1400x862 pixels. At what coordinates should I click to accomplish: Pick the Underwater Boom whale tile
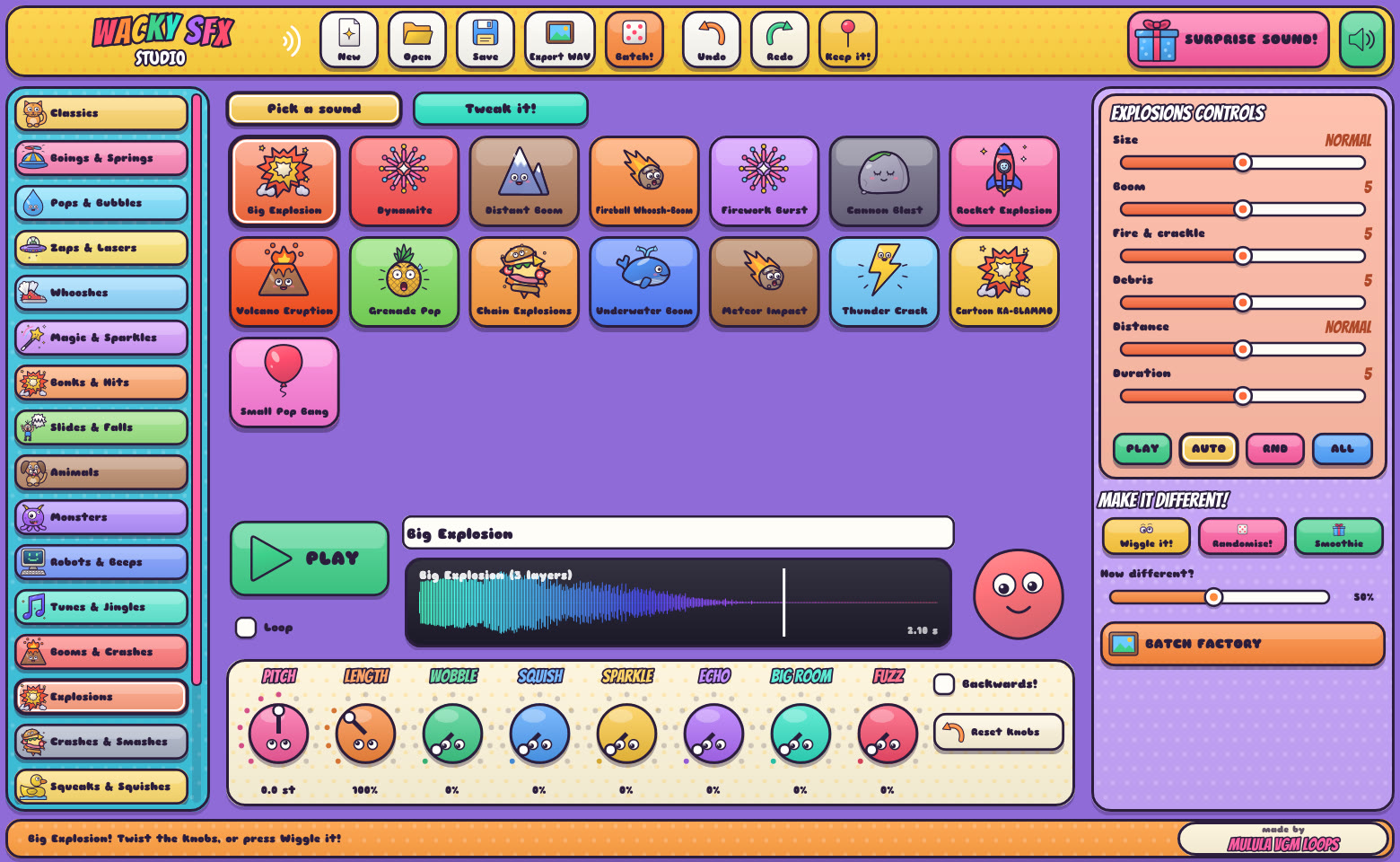644,281
